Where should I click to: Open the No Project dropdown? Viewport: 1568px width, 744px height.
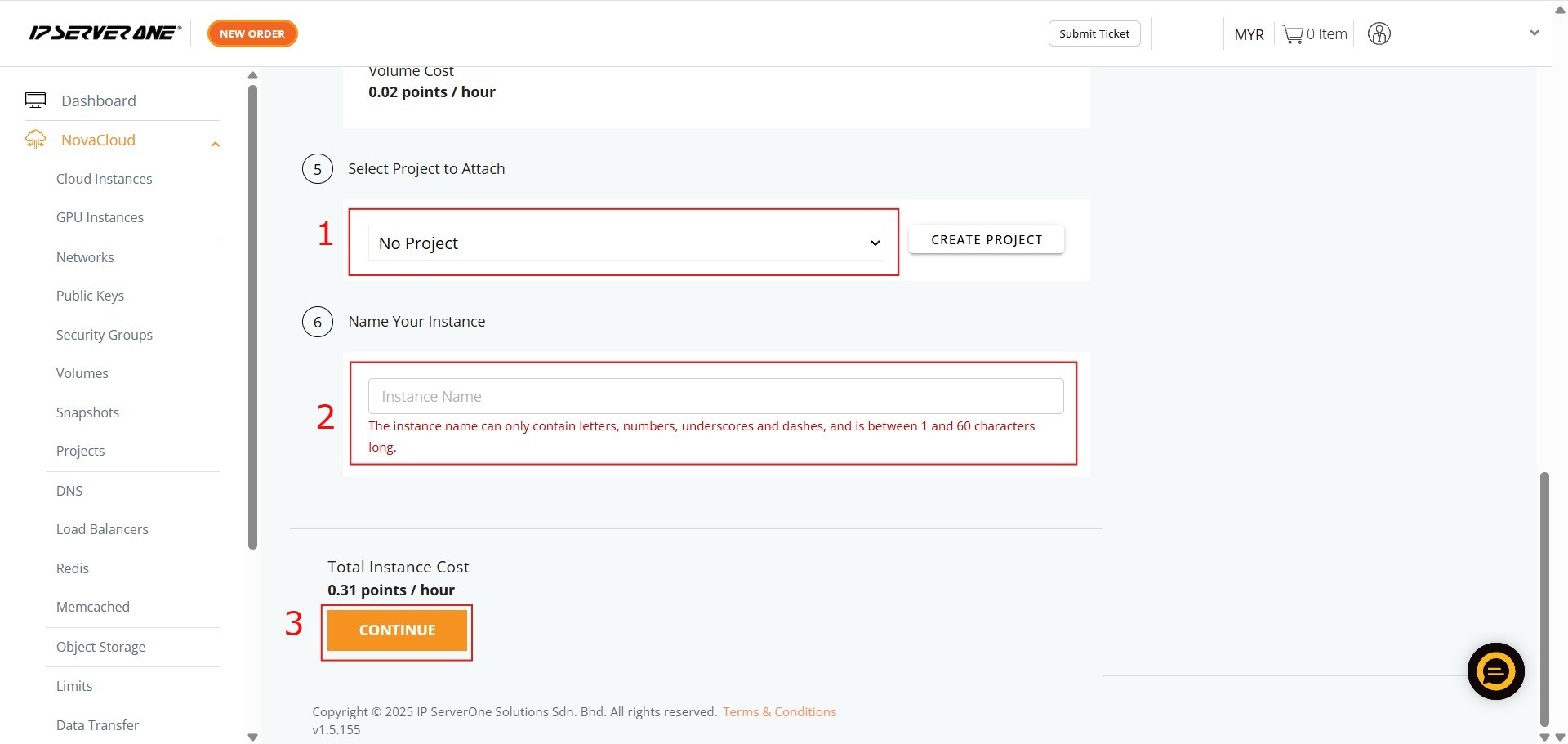coord(626,243)
